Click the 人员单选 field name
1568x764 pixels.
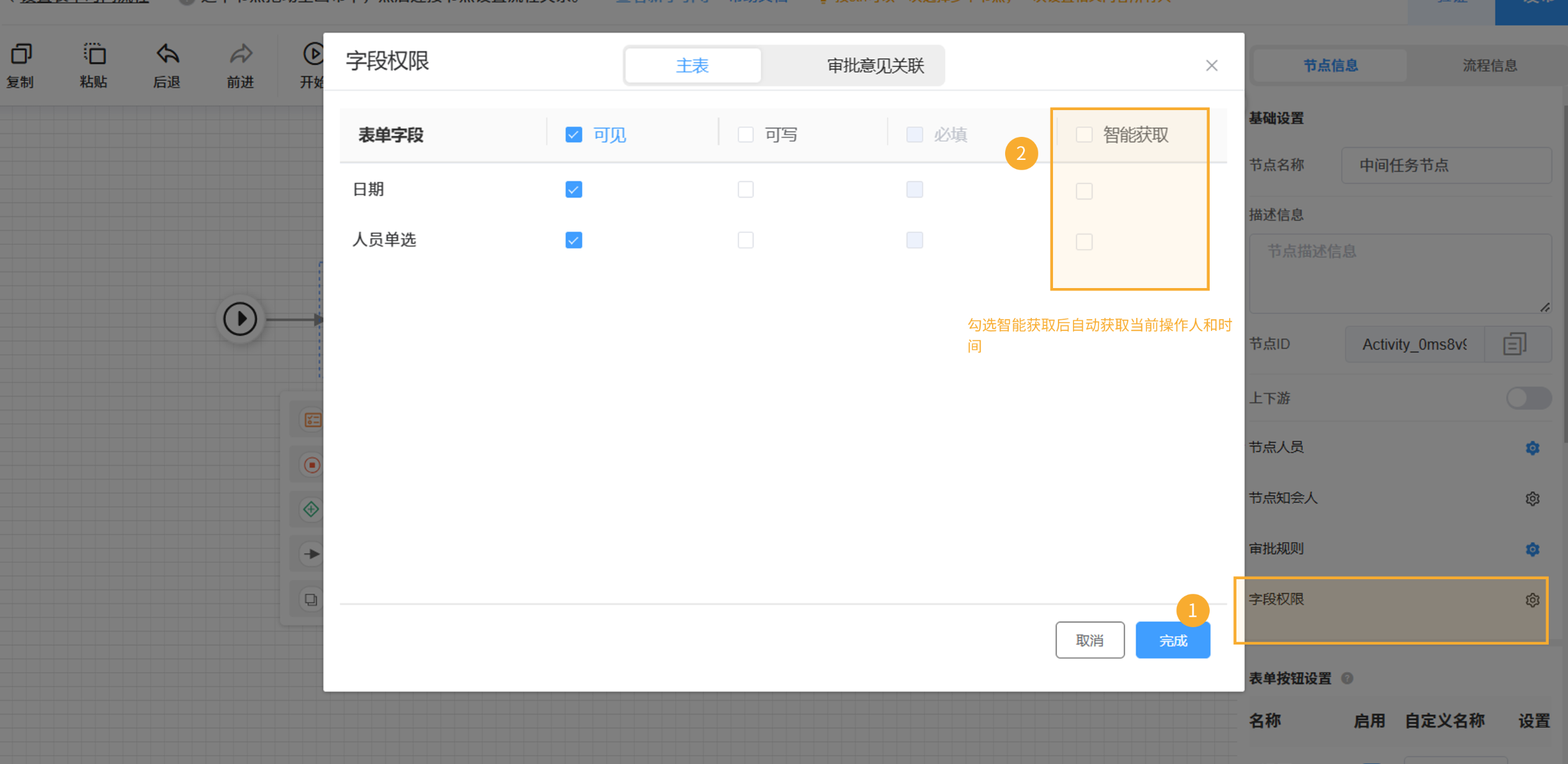coord(384,240)
